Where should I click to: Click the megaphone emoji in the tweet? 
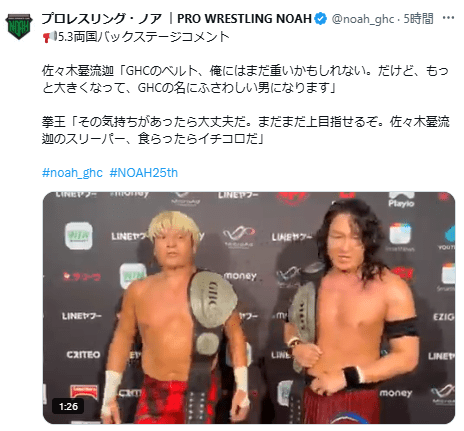pos(50,37)
